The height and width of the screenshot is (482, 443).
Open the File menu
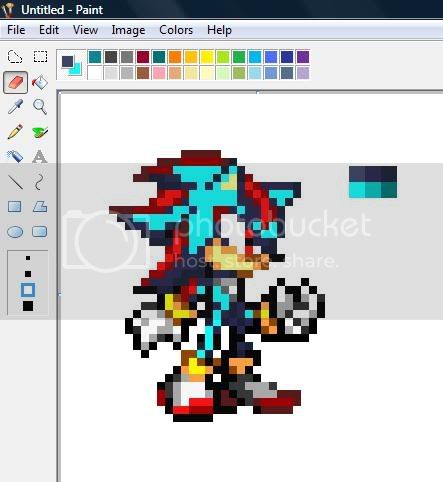(x=16, y=30)
